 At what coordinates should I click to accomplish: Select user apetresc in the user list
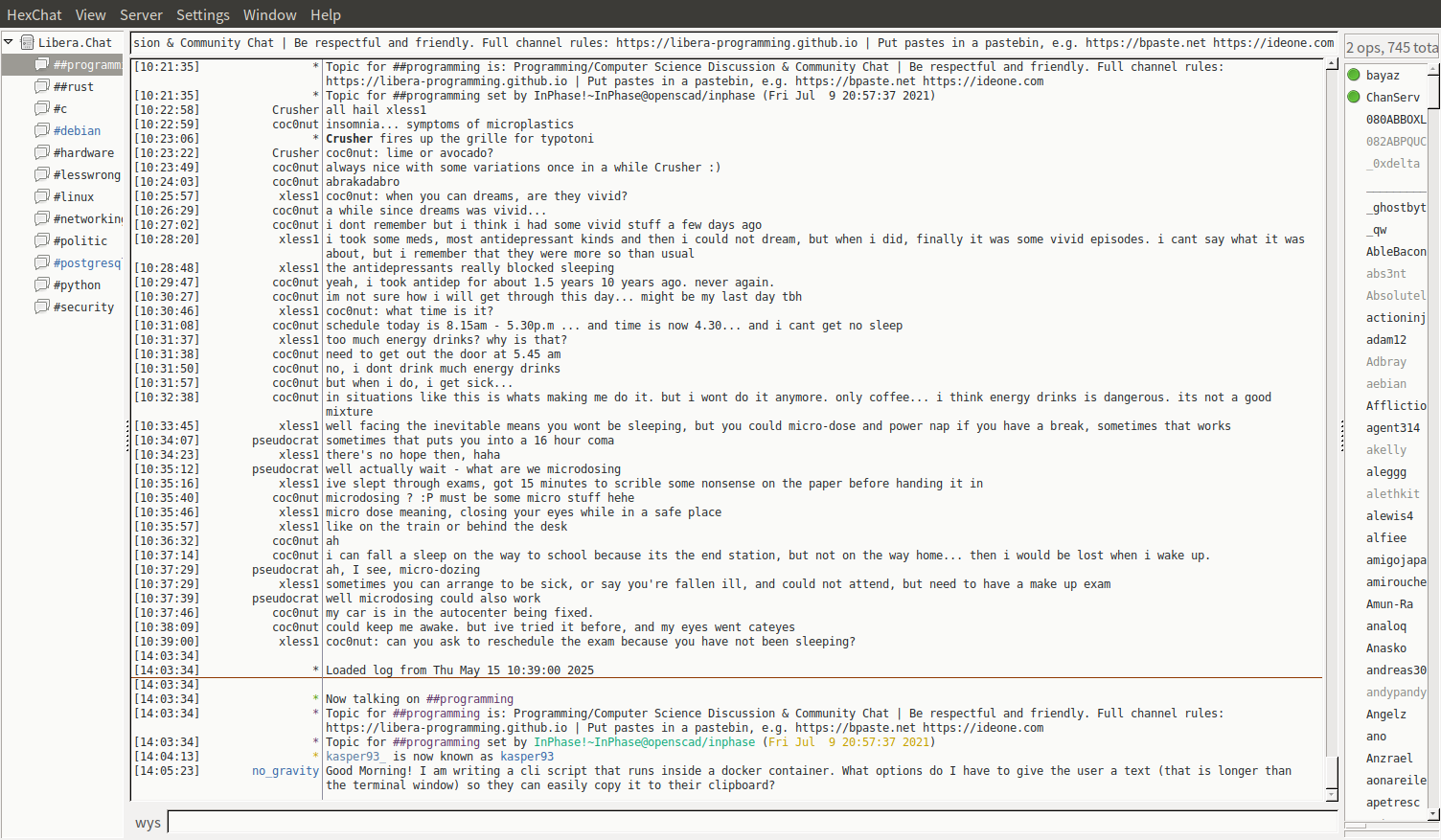pyautogui.click(x=1393, y=802)
